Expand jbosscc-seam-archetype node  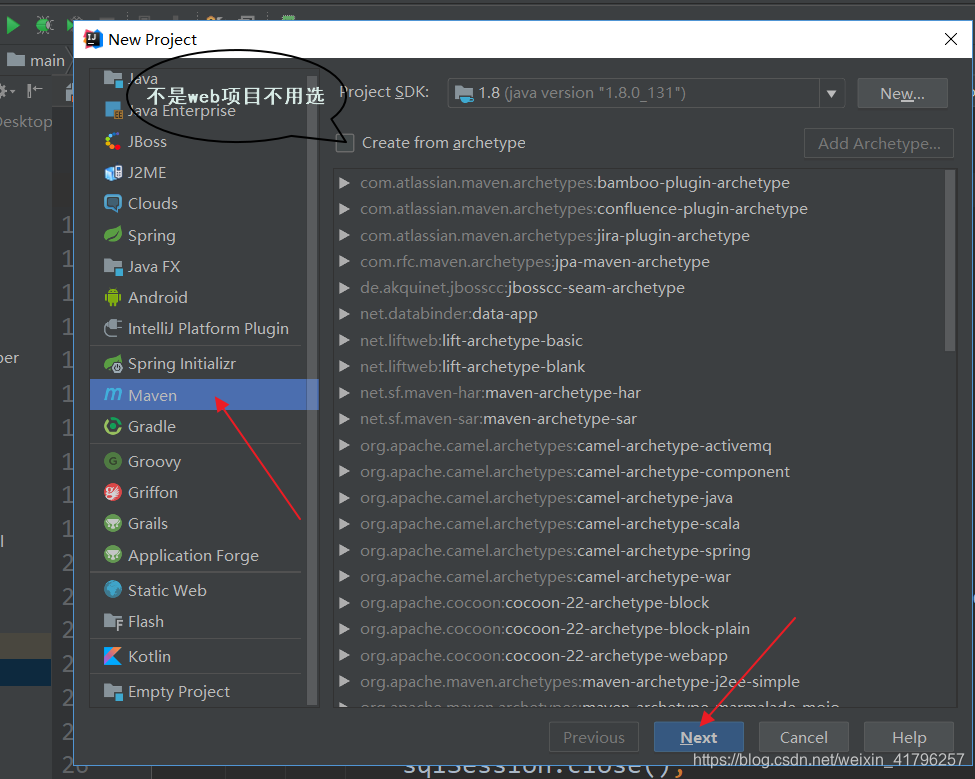pyautogui.click(x=344, y=288)
